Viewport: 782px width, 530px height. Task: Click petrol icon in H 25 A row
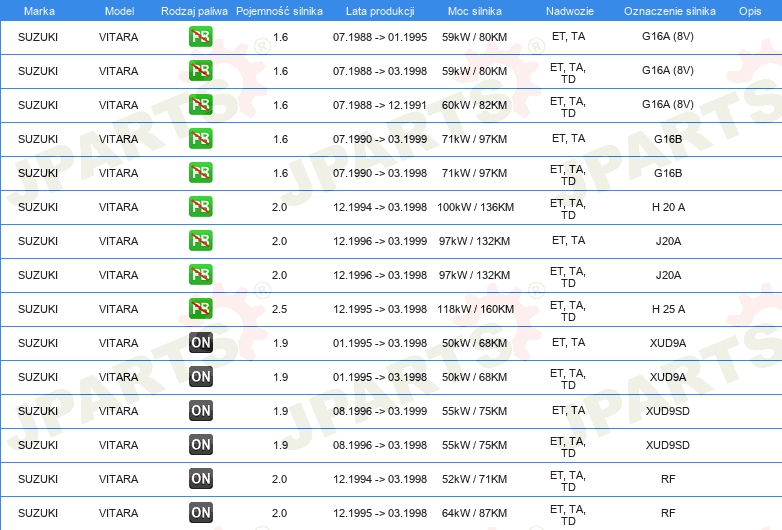[200, 309]
